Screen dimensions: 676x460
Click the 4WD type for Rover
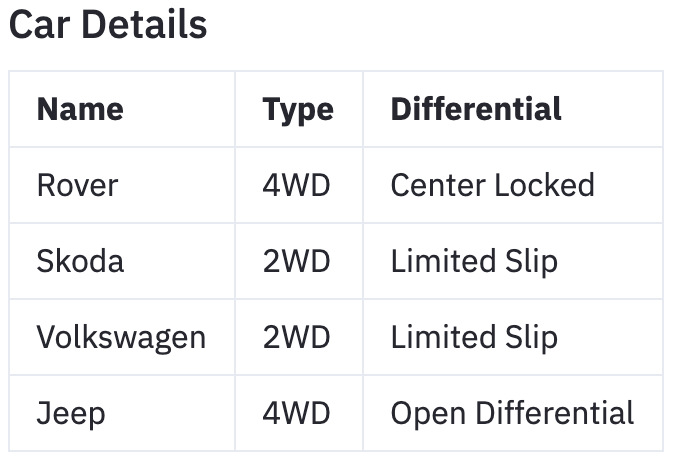[x=296, y=185]
